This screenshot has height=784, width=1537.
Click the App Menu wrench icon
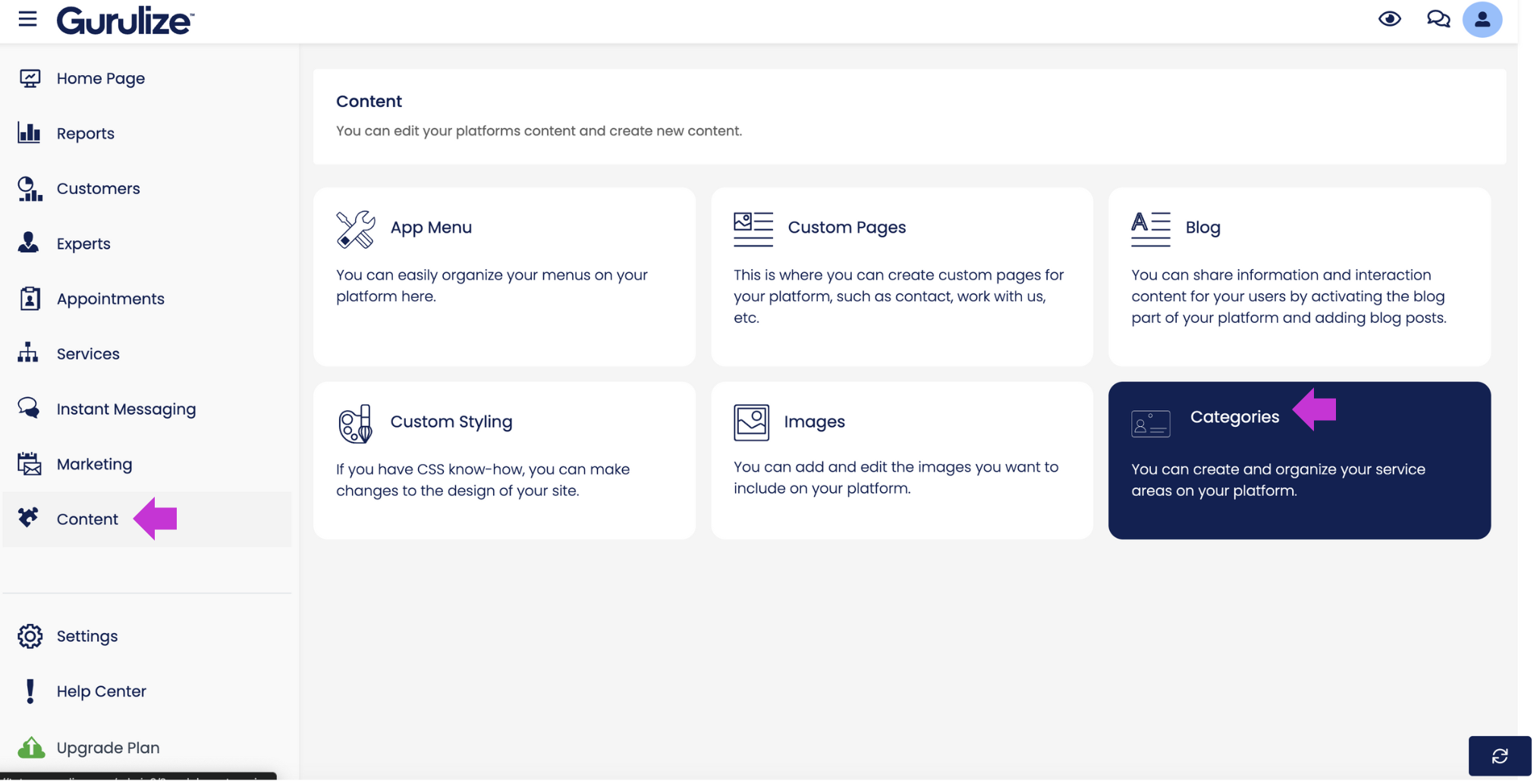[x=356, y=229]
